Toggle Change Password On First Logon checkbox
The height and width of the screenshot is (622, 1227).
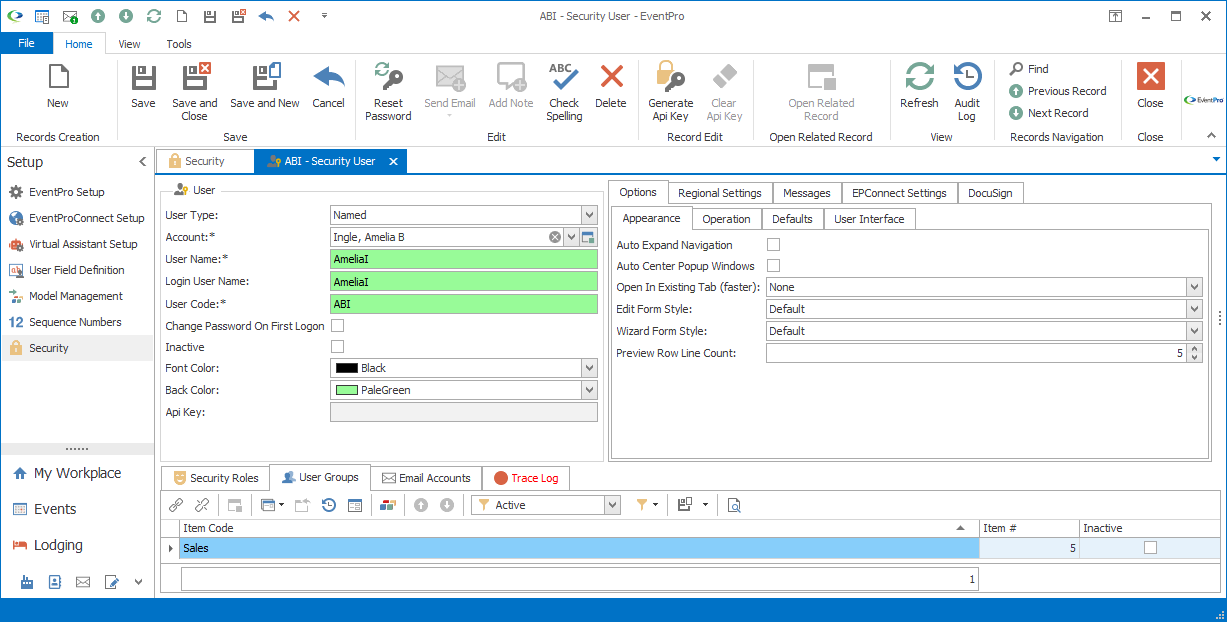click(x=338, y=326)
